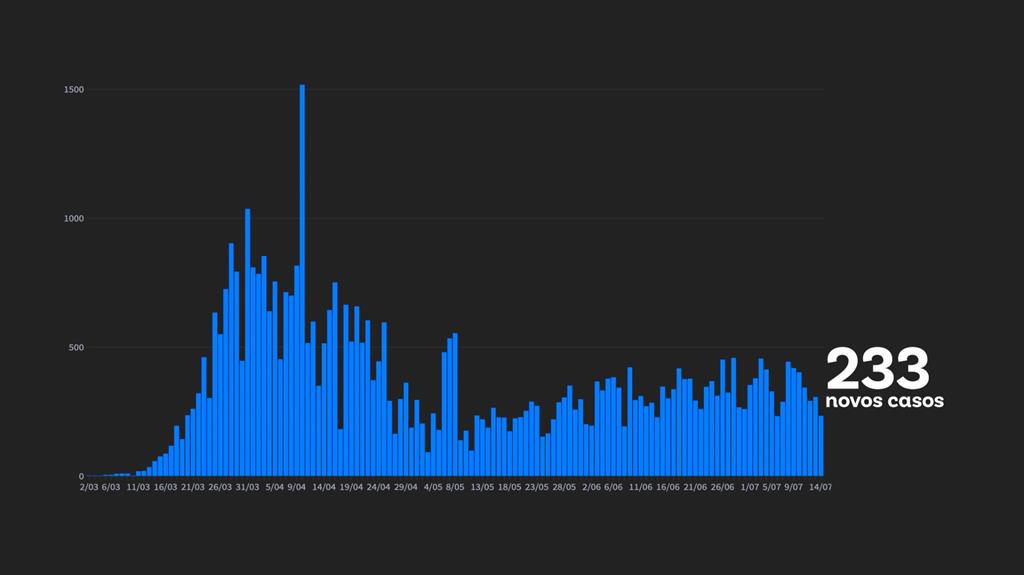Select the 1/07 x-axis date
The width and height of the screenshot is (1024, 575).
(749, 488)
